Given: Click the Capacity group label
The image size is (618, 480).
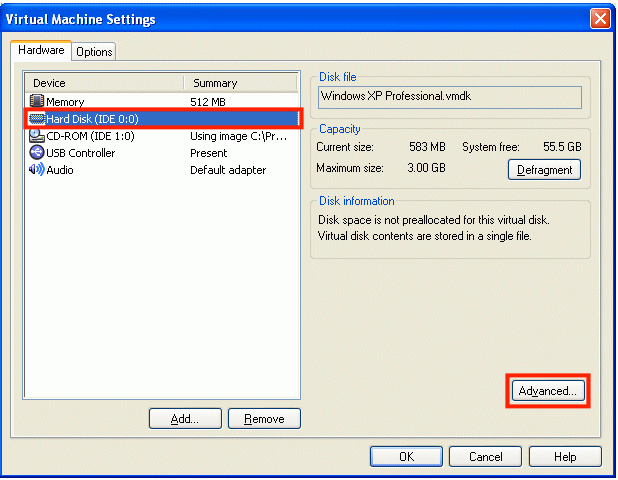Looking at the screenshot, I should [340, 129].
